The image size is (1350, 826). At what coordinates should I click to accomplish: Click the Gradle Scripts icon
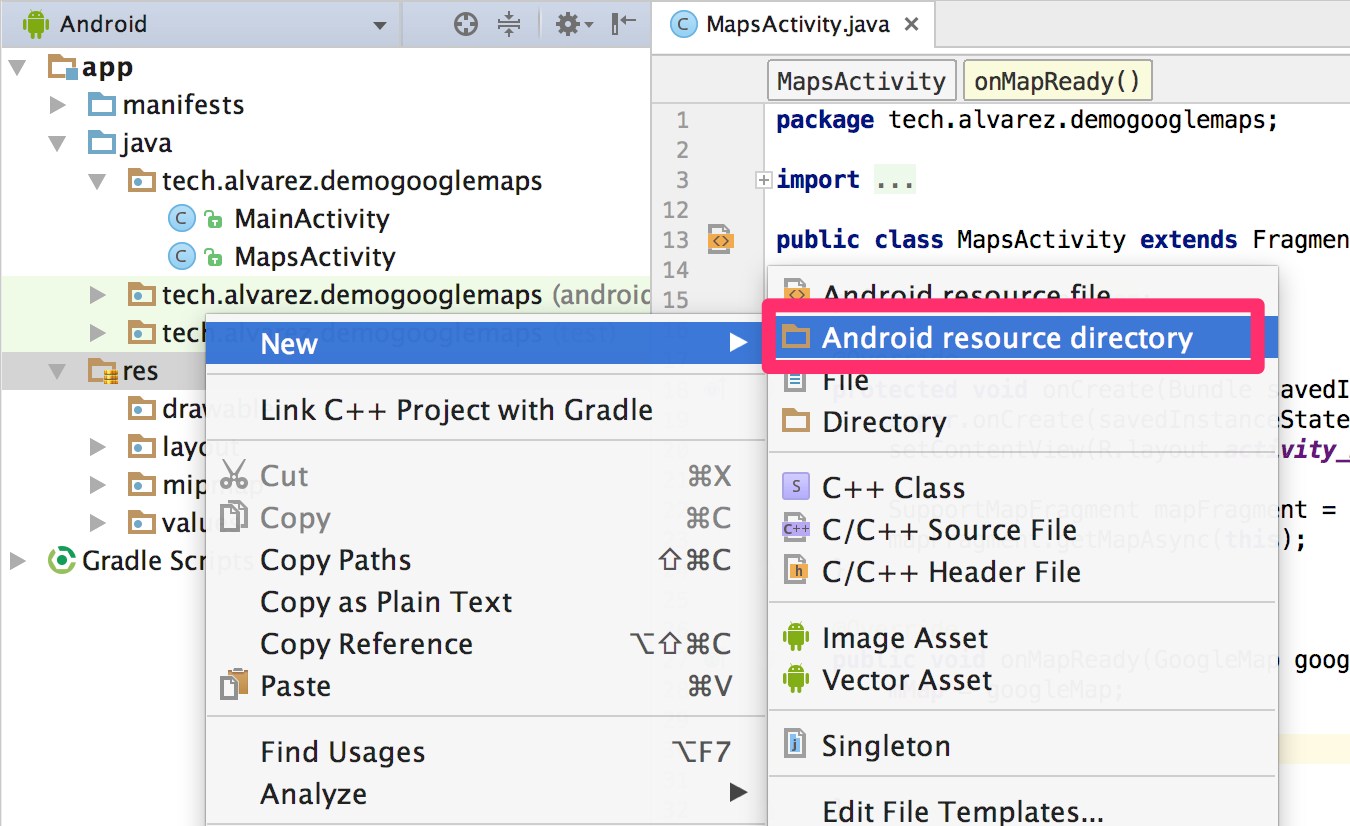click(62, 561)
